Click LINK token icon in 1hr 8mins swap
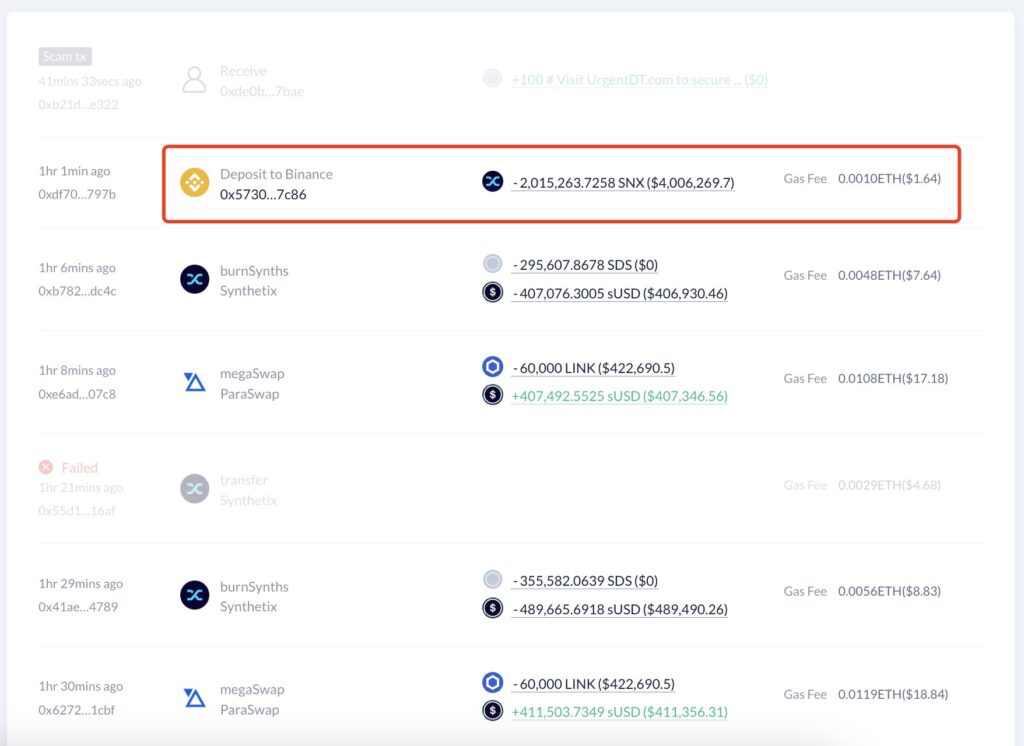1024x746 pixels. pos(492,367)
